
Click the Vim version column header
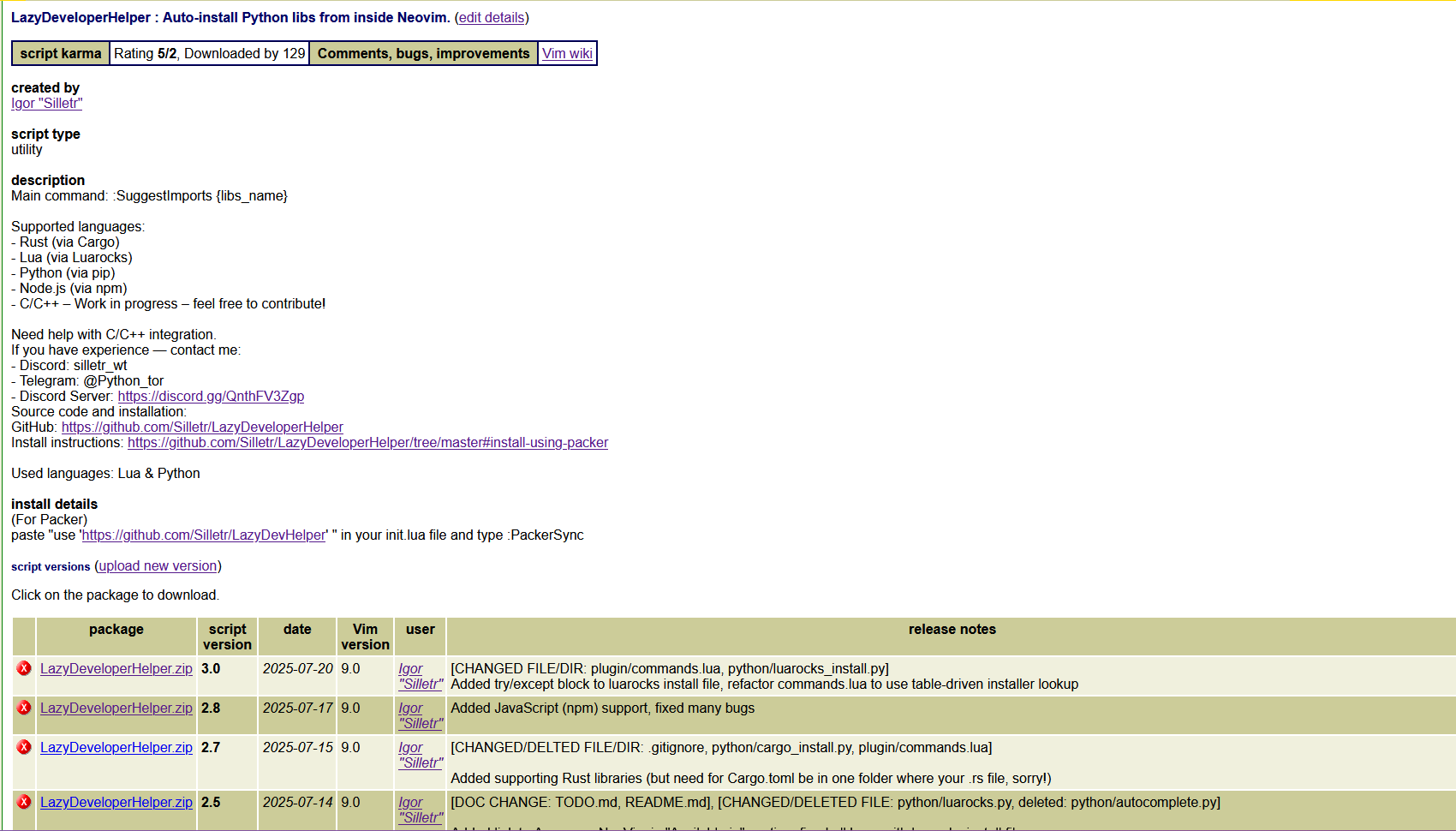coord(365,637)
